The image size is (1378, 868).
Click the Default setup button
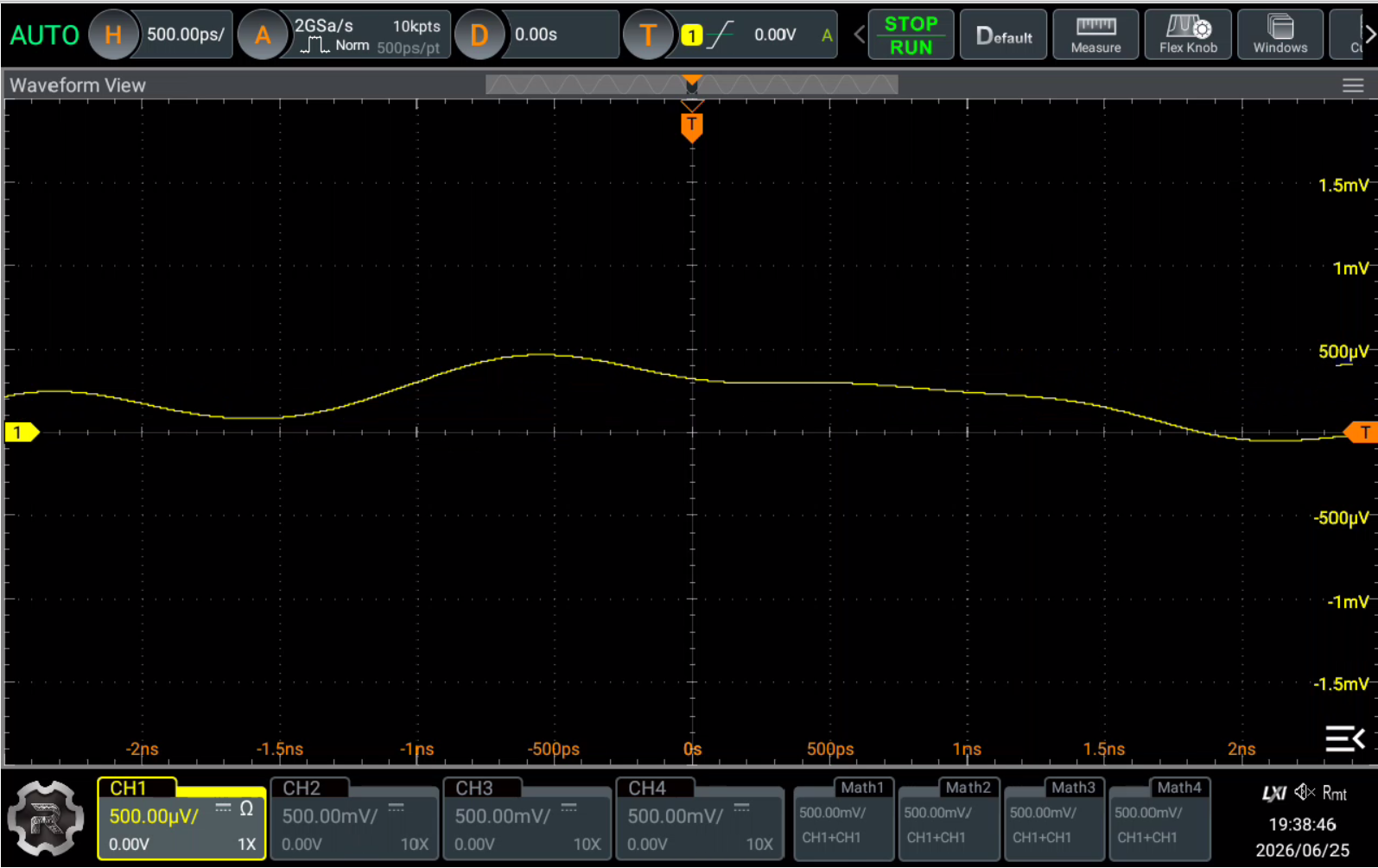click(x=1004, y=35)
